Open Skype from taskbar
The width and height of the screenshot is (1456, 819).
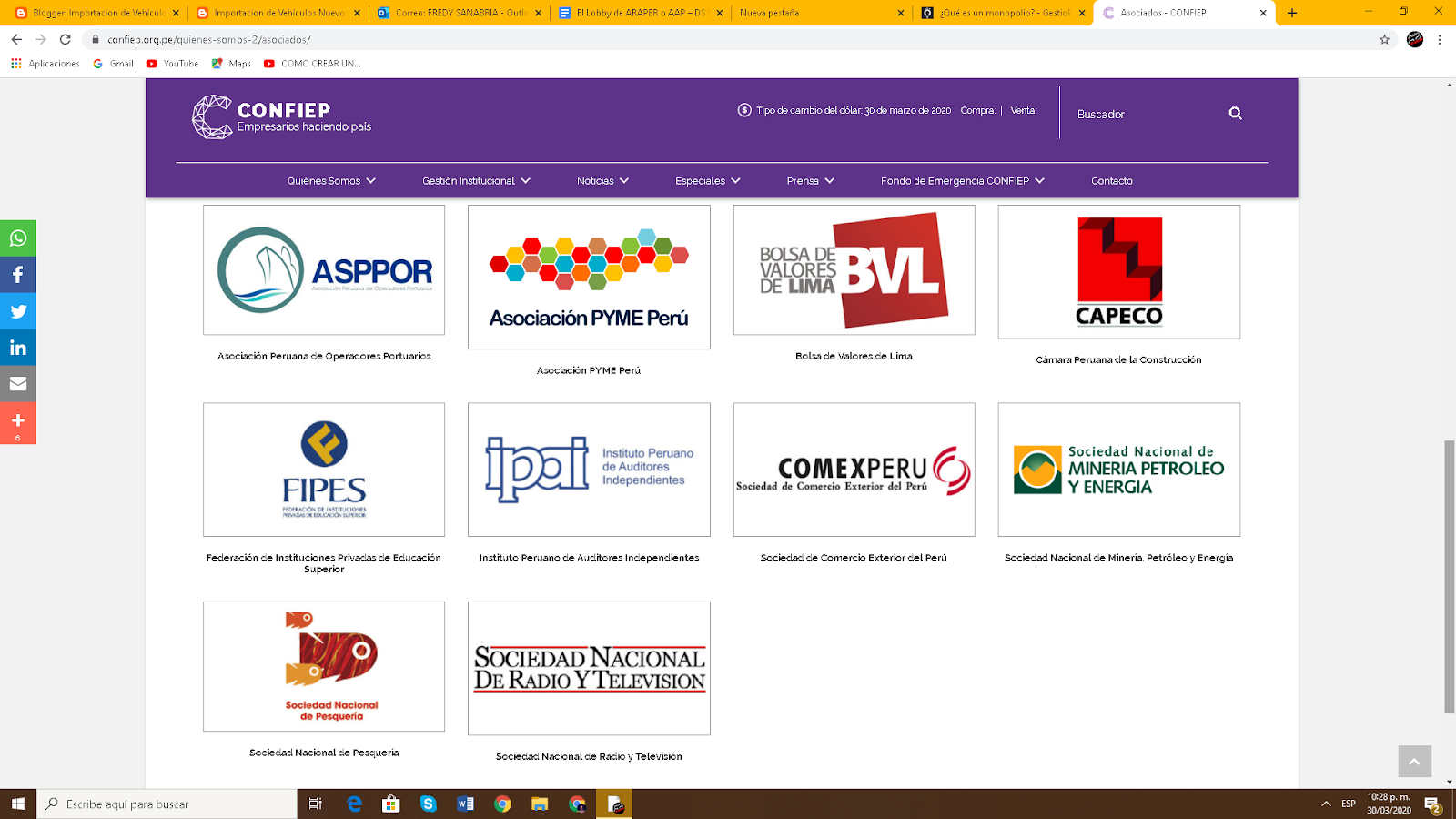click(x=428, y=804)
